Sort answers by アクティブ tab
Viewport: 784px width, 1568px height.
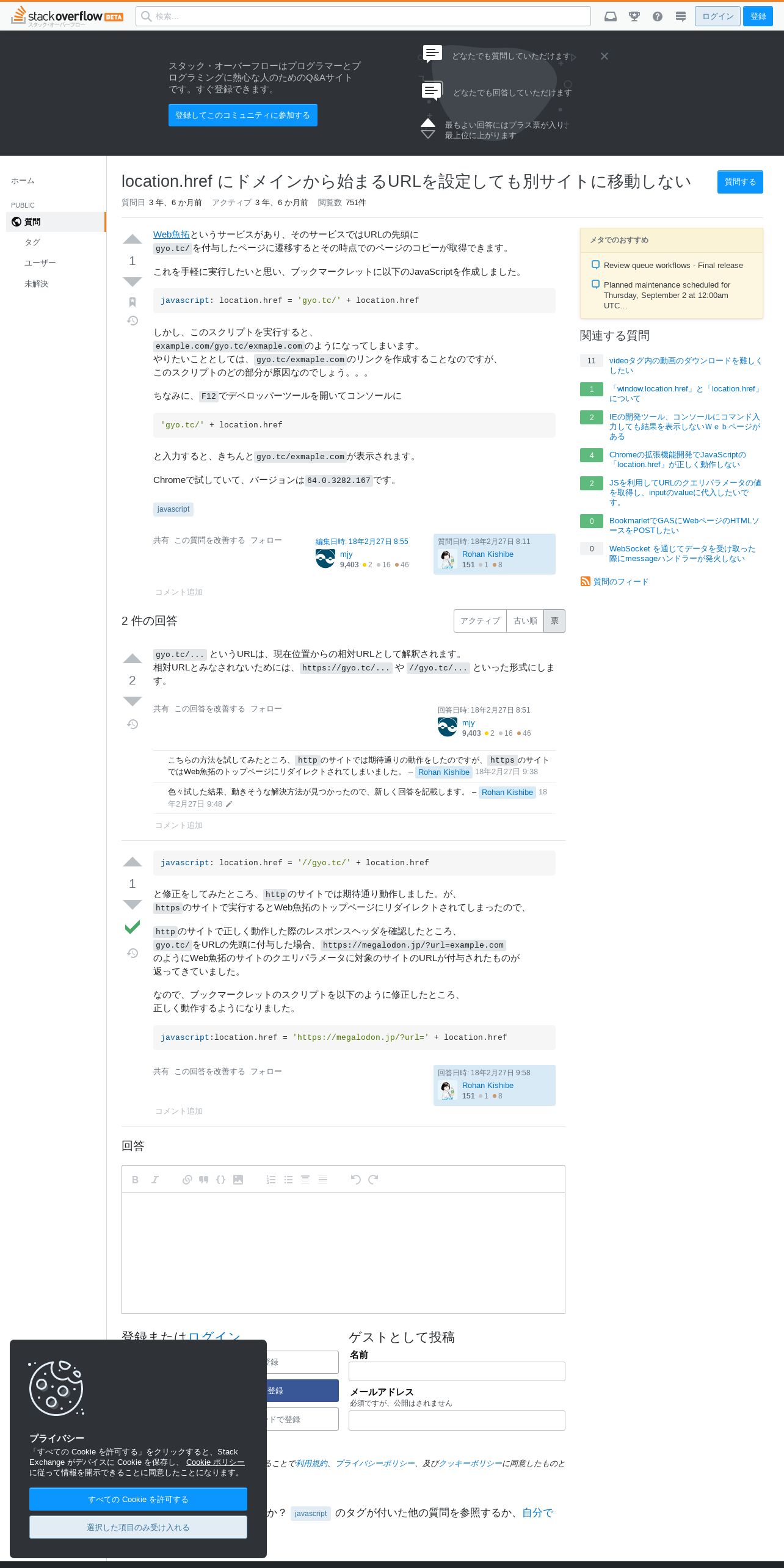point(480,621)
